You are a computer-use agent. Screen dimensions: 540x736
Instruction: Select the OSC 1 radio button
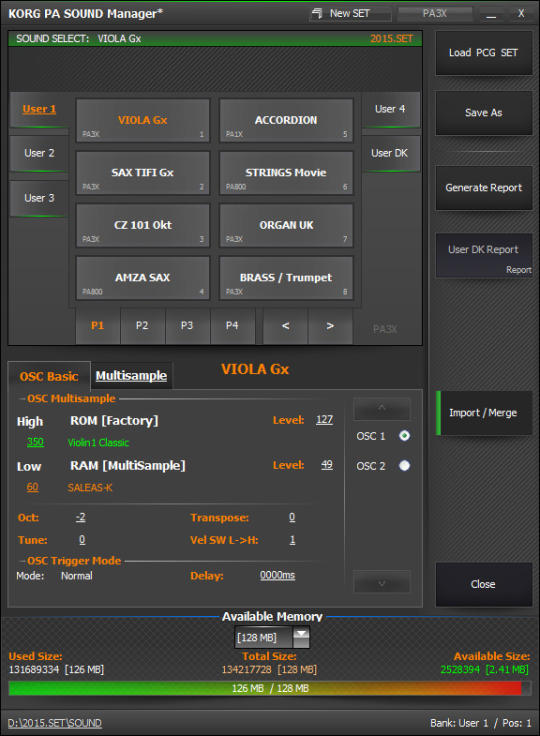[x=404, y=436]
